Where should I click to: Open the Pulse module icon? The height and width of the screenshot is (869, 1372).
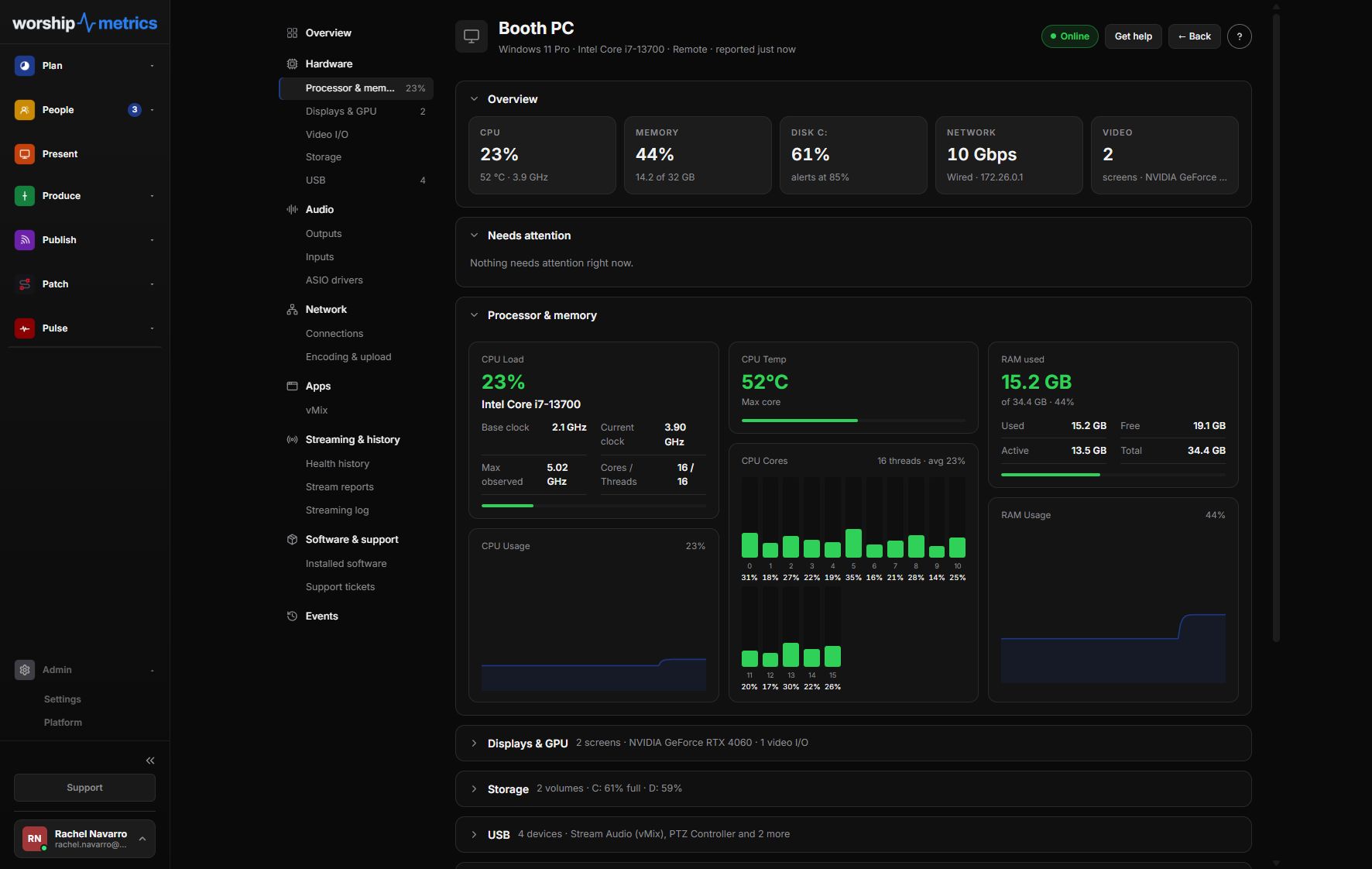pos(25,328)
